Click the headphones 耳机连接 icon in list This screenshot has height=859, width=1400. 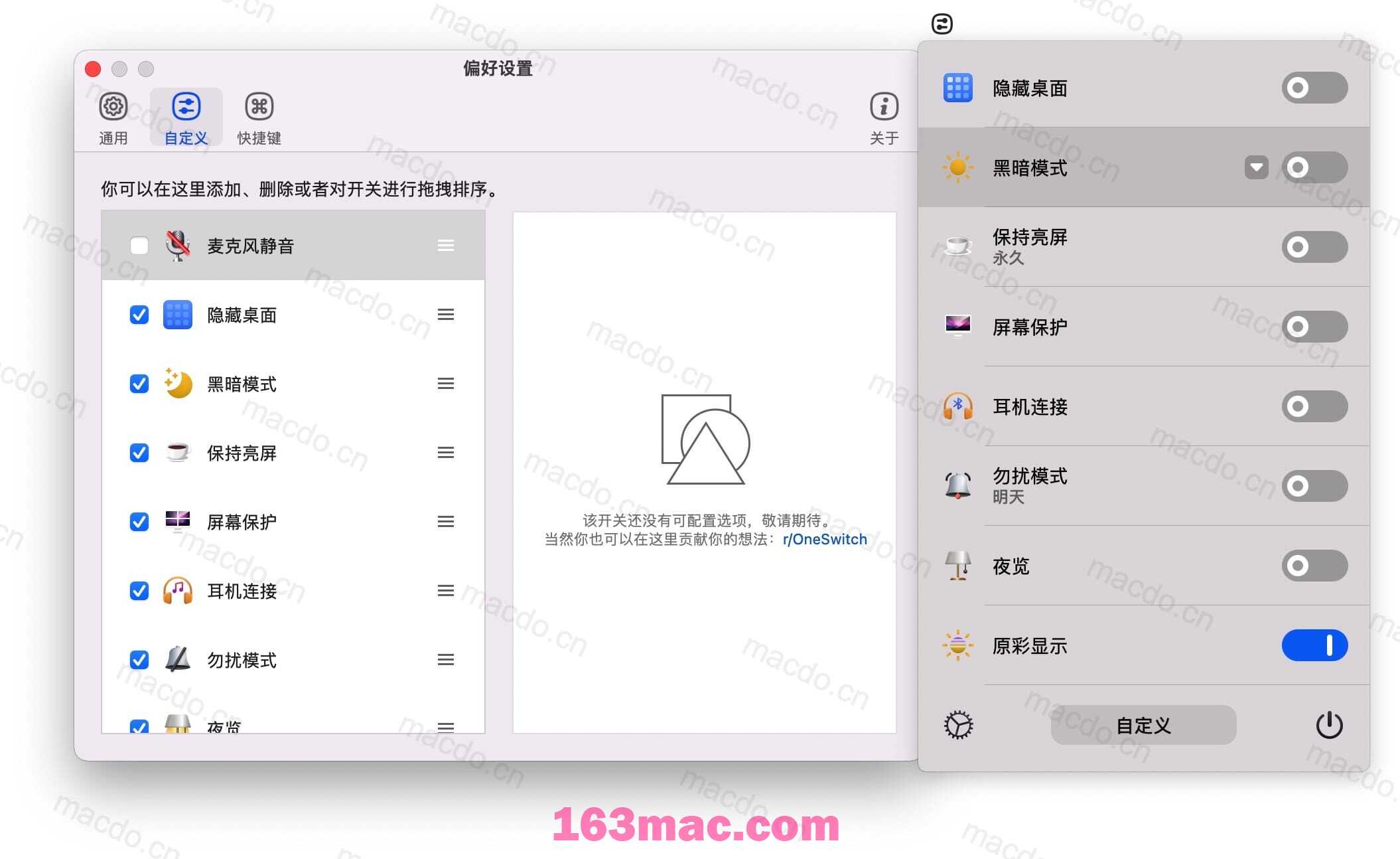tap(178, 590)
